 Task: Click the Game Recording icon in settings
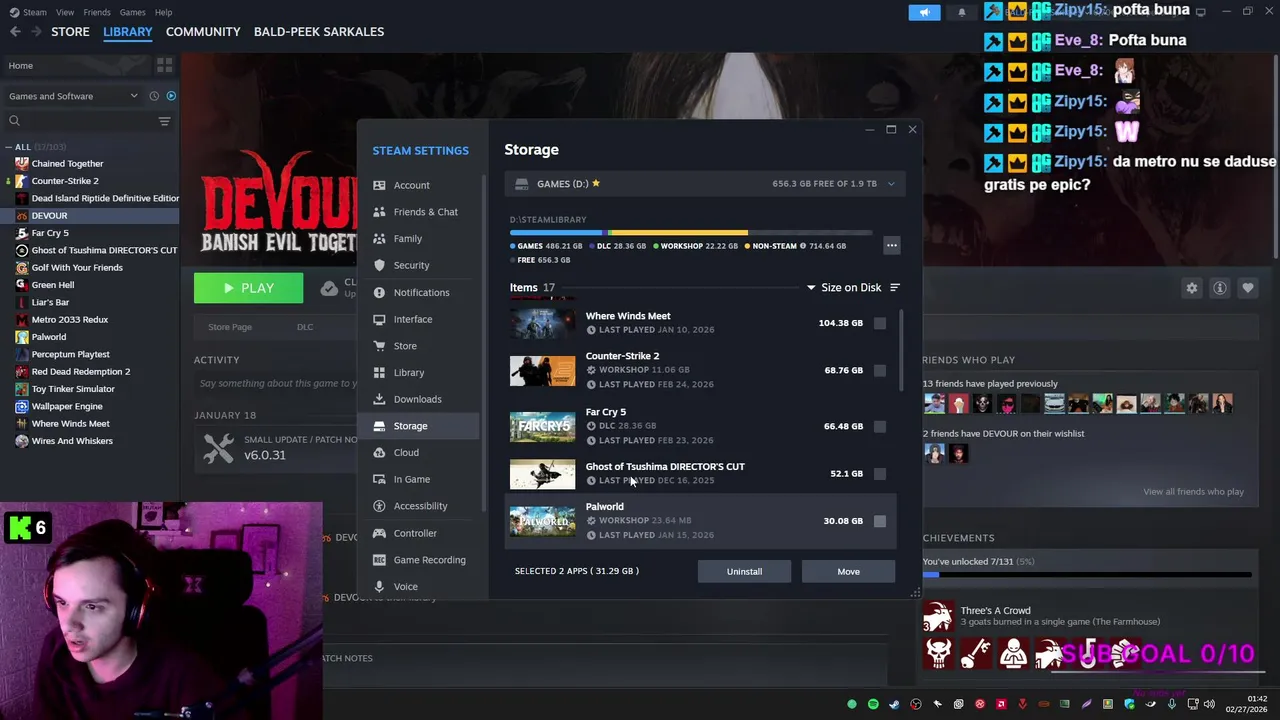(x=379, y=560)
